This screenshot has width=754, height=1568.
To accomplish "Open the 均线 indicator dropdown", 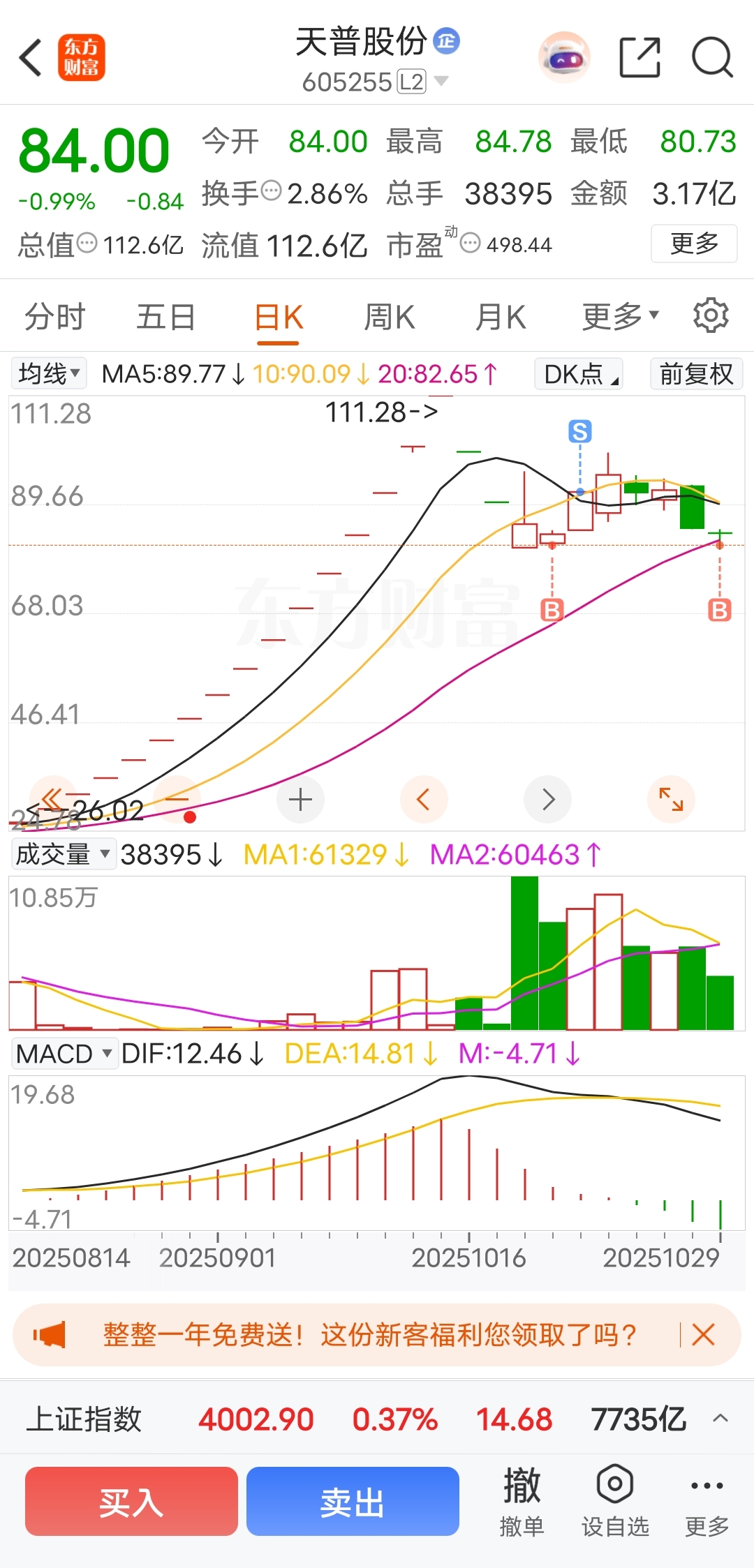I will point(49,373).
